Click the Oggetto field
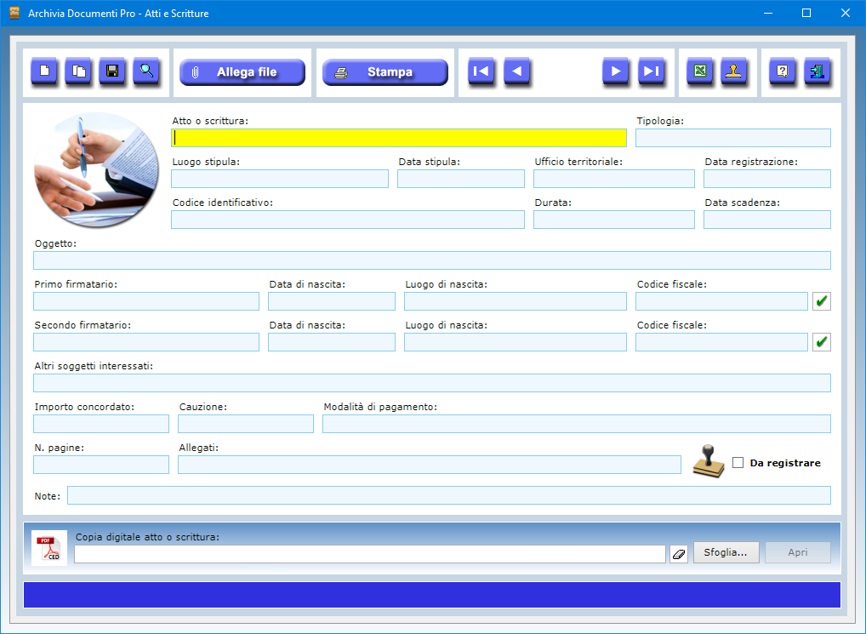Viewport: 866px width, 634px height. (432, 261)
